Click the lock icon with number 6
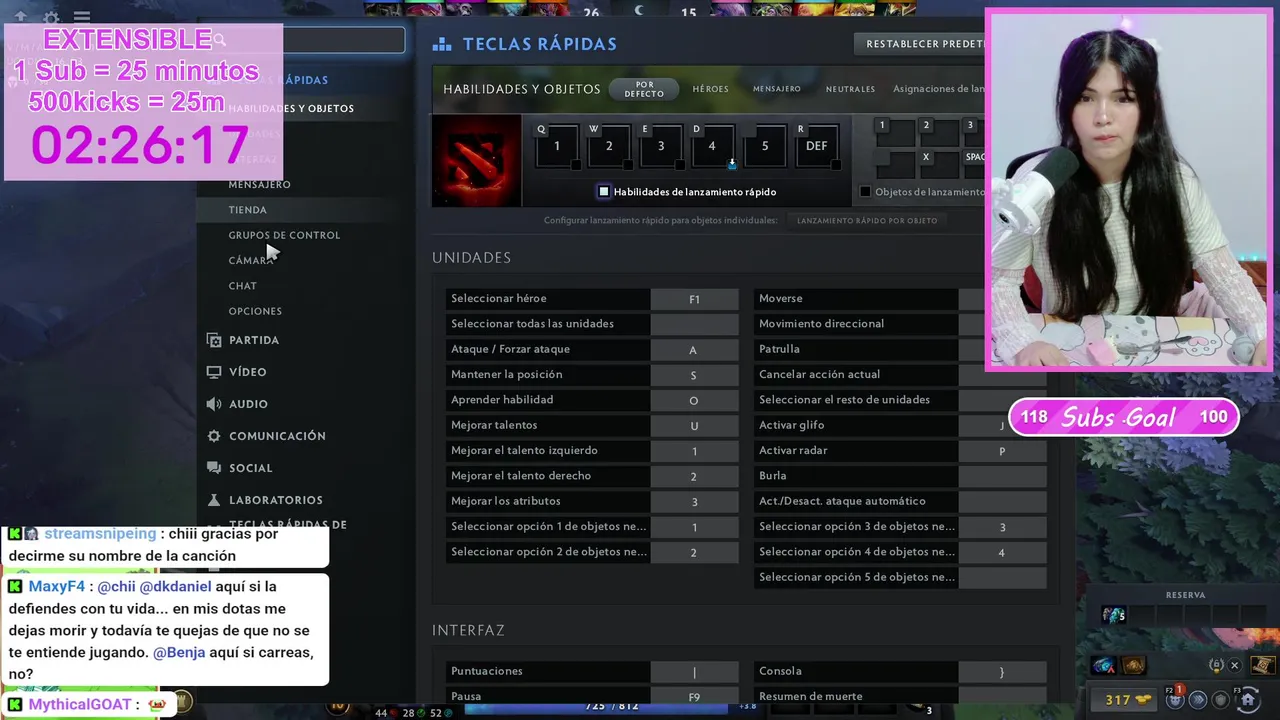Screen dimensions: 1280x720 click(x=1216, y=665)
